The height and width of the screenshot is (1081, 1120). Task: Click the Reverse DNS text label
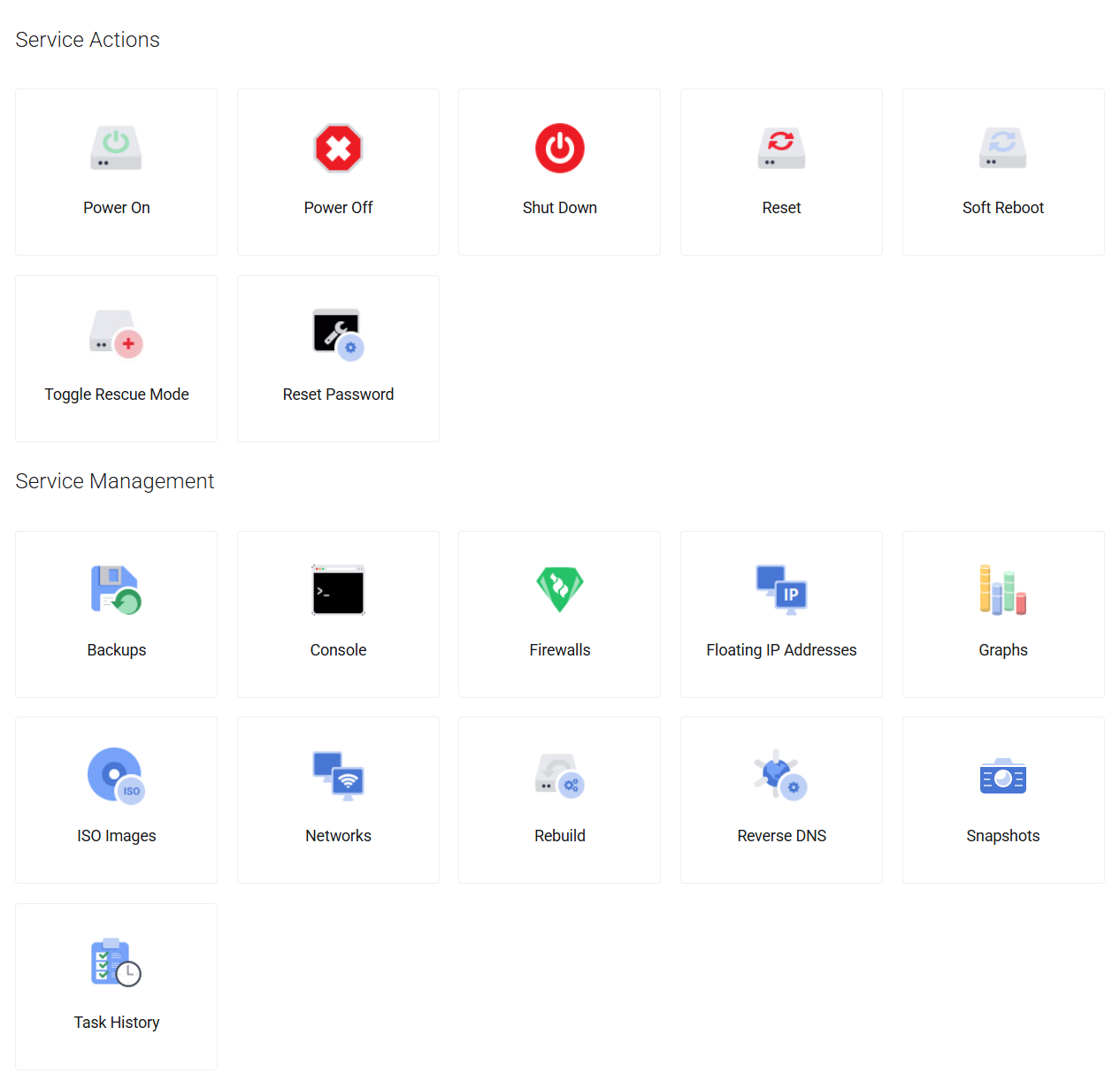coord(781,836)
